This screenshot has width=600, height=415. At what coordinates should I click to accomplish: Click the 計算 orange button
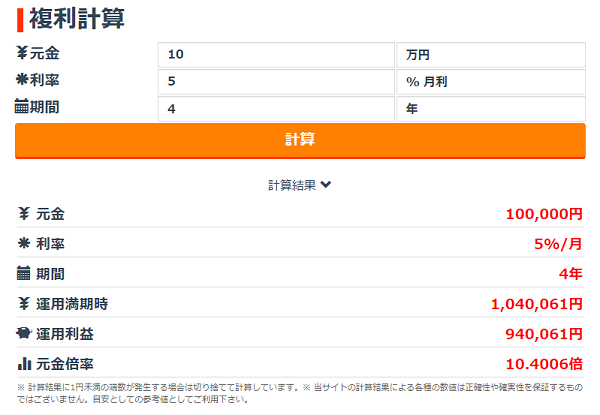coord(300,140)
